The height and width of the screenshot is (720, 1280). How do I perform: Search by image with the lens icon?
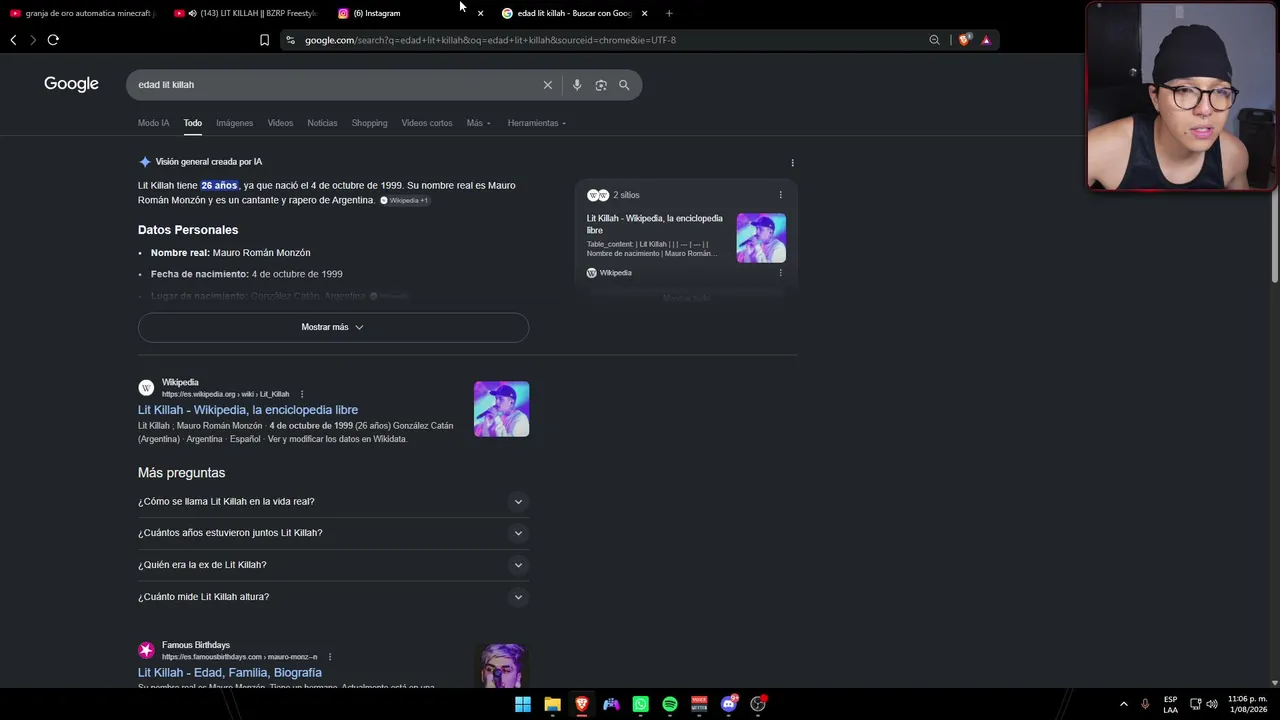601,85
